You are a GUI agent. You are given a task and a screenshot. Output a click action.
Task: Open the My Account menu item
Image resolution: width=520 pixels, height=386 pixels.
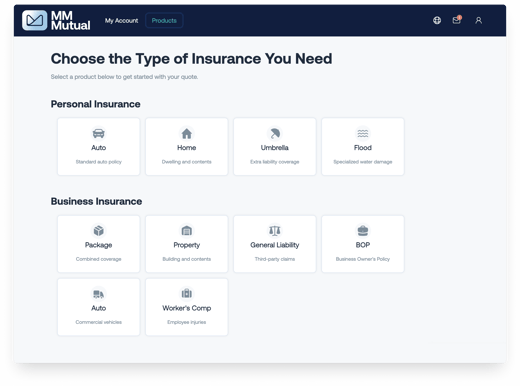(121, 21)
